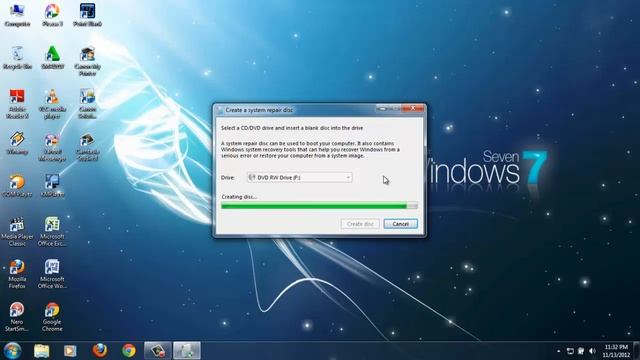Click the "Drive:" label
The width and height of the screenshot is (640, 360).
(228, 178)
